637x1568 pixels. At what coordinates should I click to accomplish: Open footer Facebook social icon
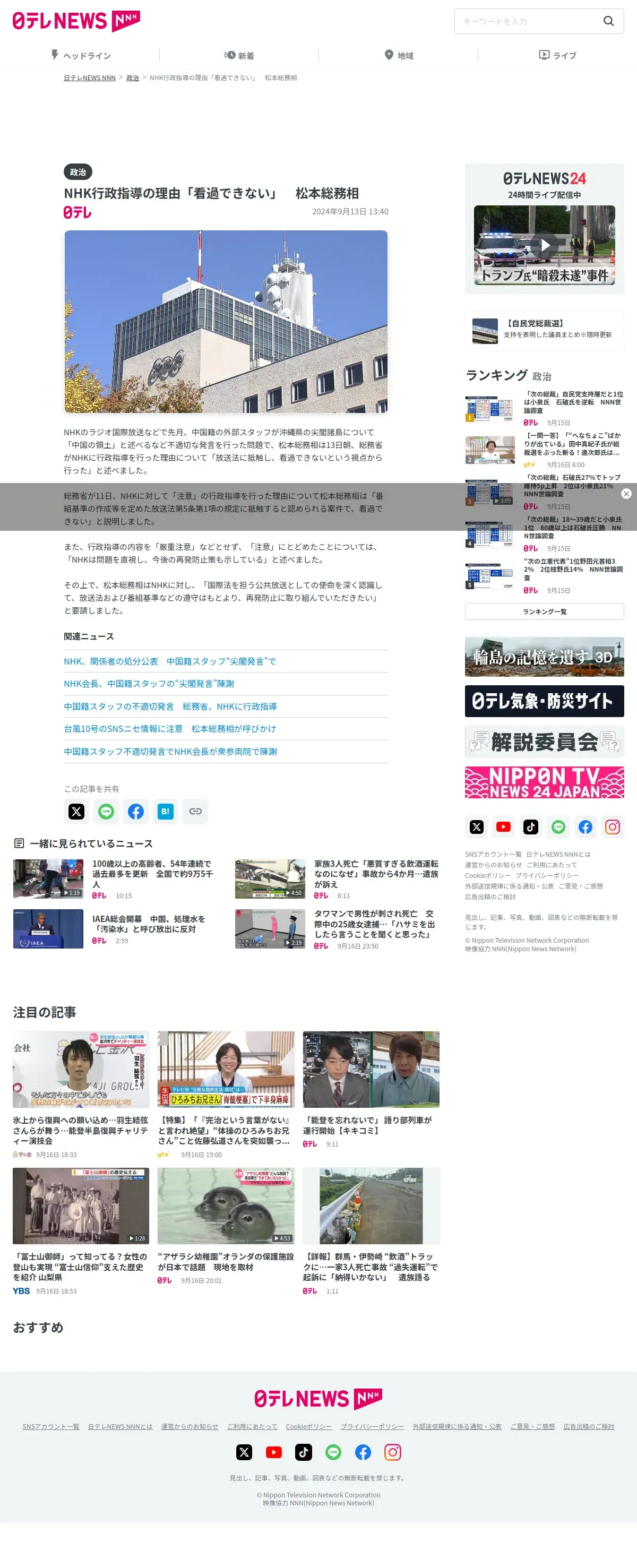tap(363, 1452)
